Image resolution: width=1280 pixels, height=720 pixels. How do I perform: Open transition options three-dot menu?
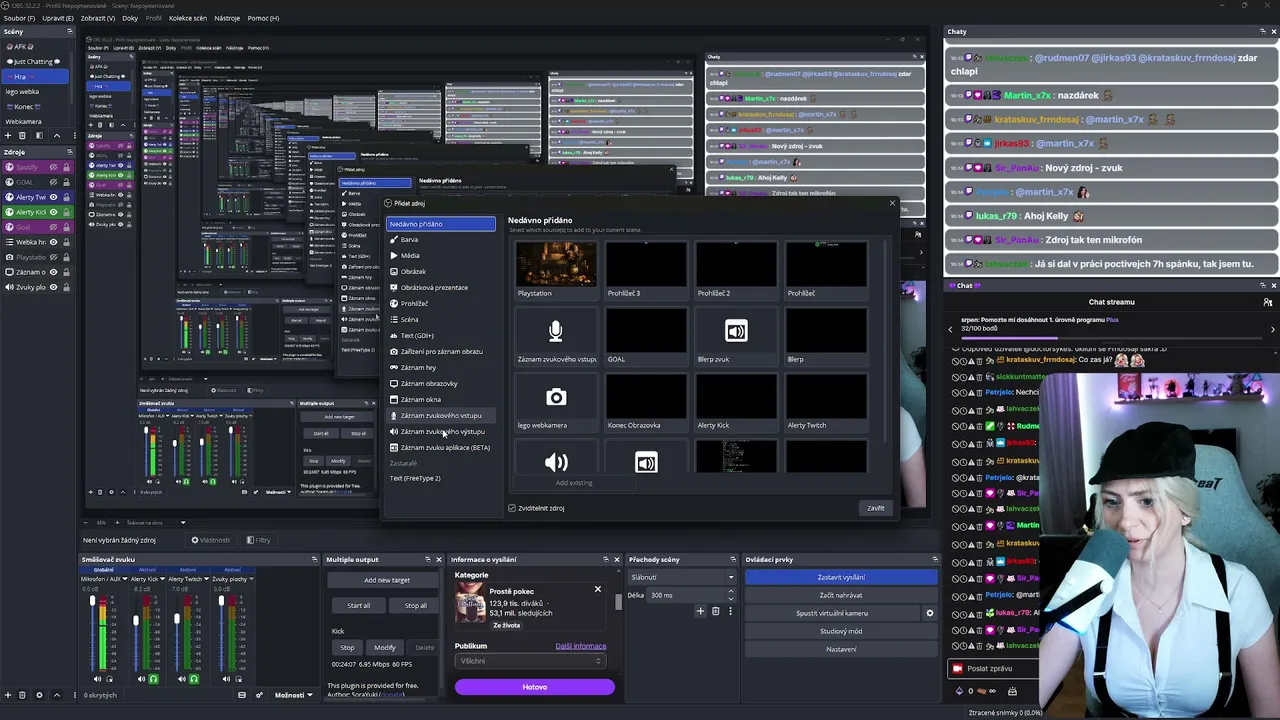[x=730, y=611]
